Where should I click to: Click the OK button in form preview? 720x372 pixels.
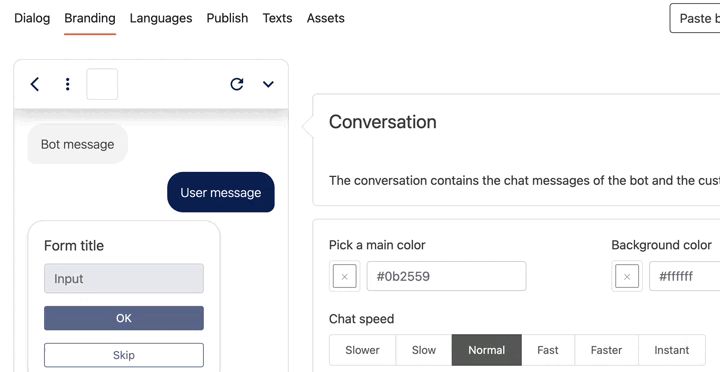pyautogui.click(x=124, y=318)
